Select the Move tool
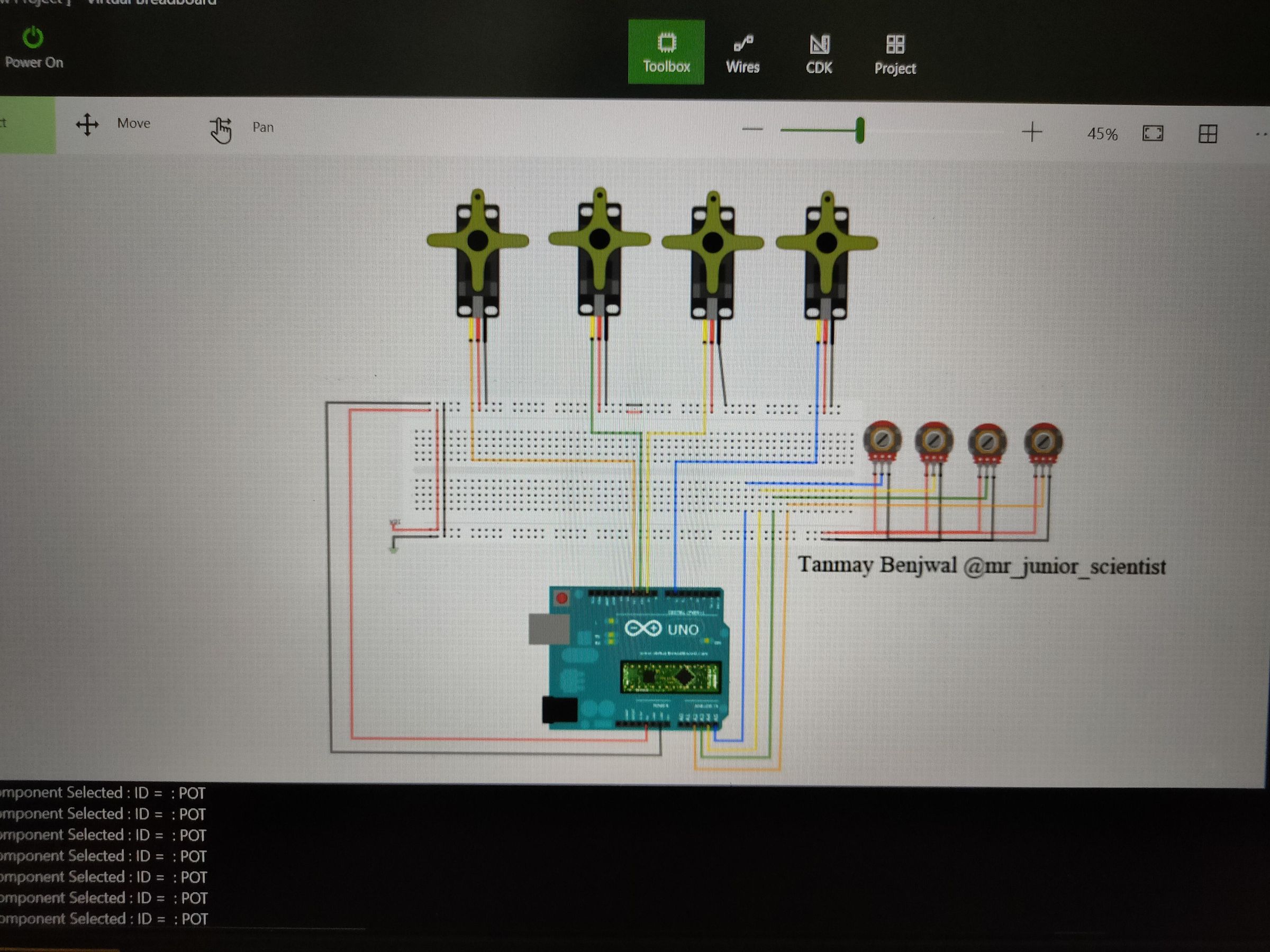 point(87,124)
